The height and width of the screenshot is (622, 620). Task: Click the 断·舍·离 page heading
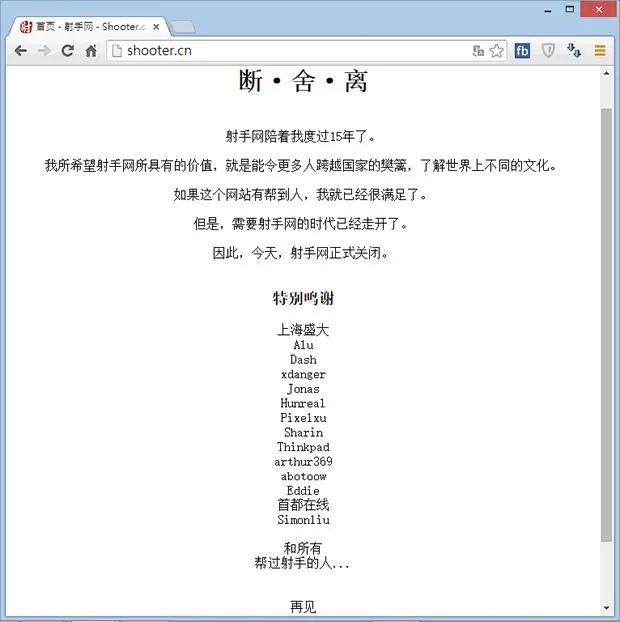click(303, 81)
